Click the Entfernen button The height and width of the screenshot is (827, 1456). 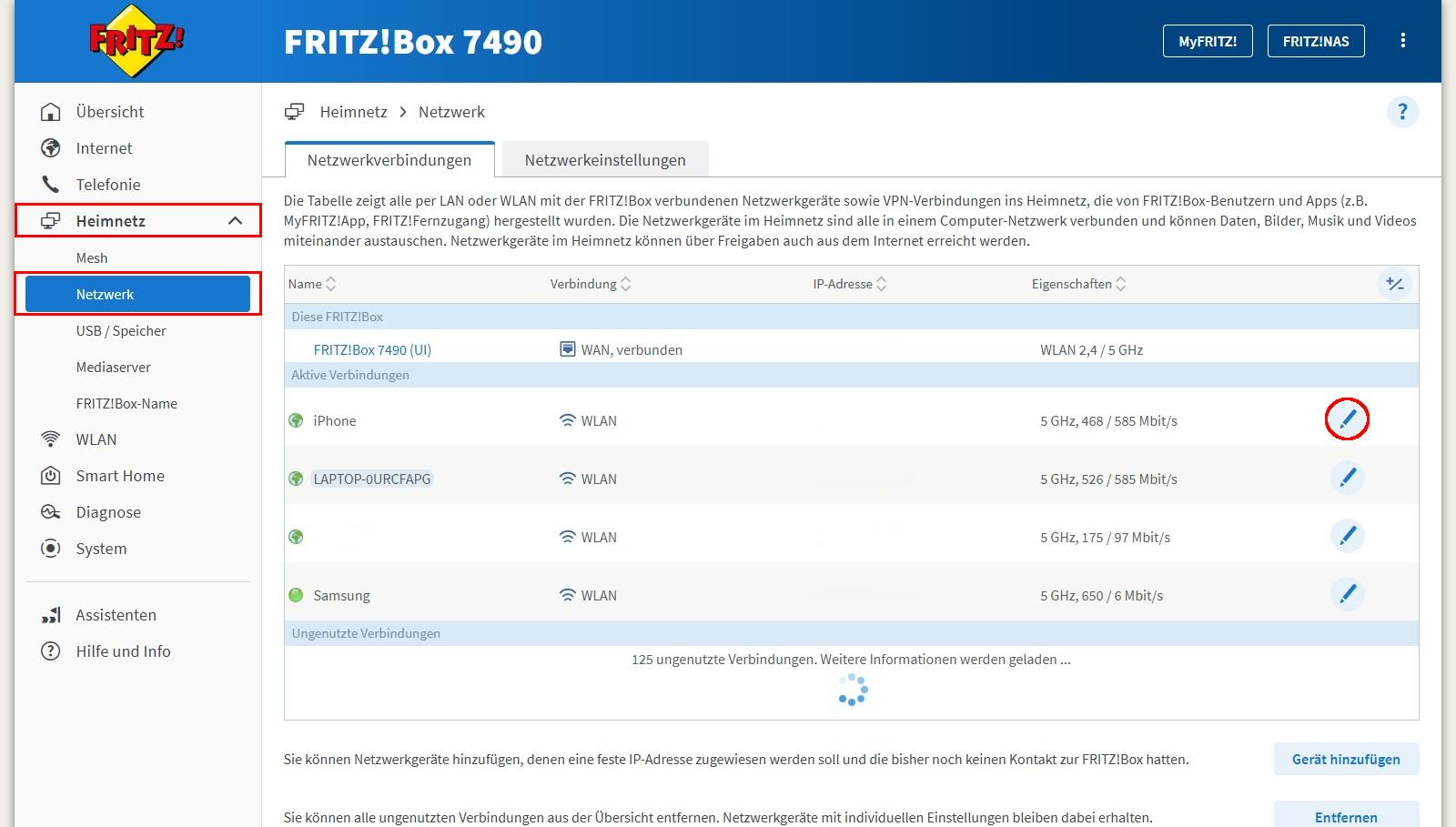click(x=1346, y=814)
